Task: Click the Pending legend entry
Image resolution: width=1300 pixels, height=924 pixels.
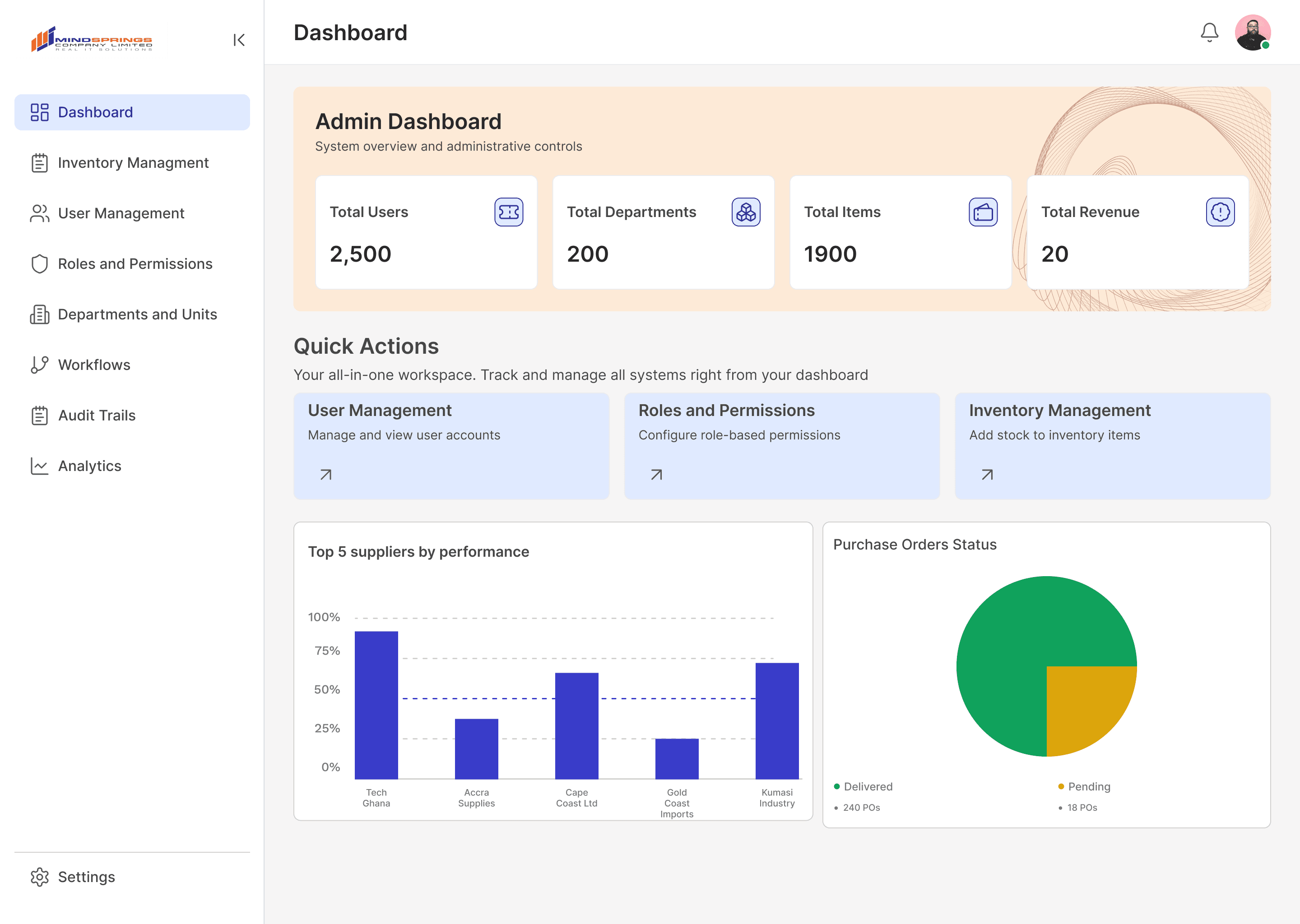Action: 1084,786
